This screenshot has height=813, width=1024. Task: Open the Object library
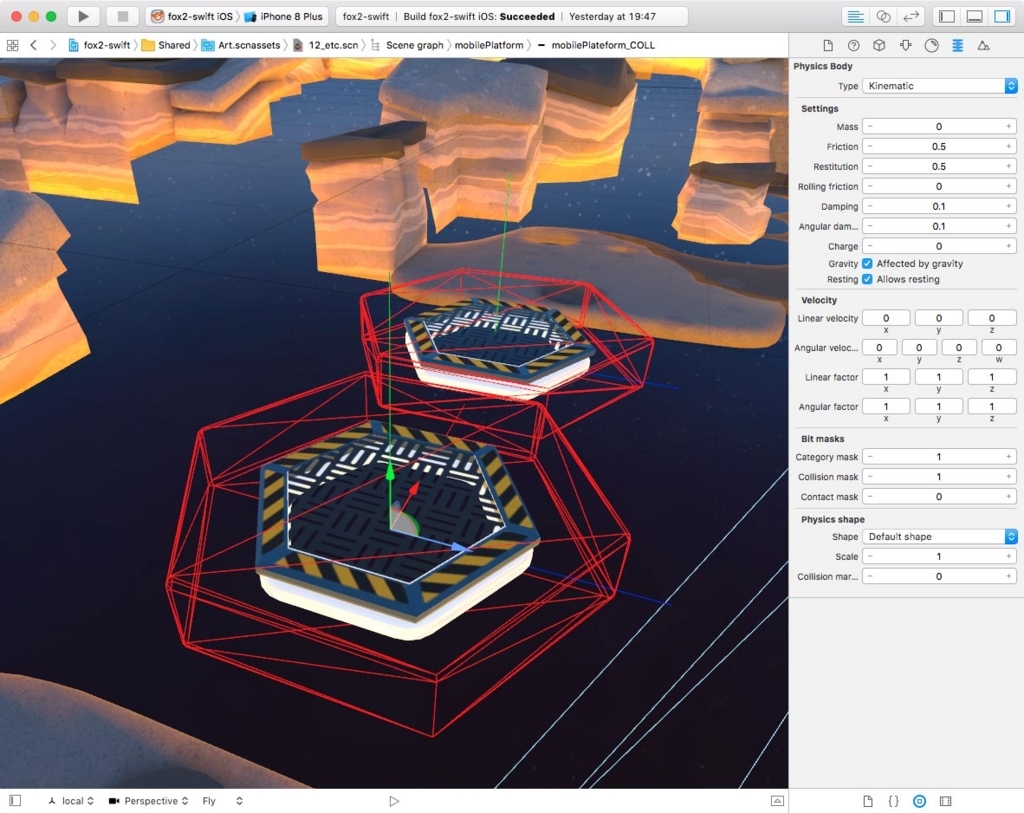[919, 801]
